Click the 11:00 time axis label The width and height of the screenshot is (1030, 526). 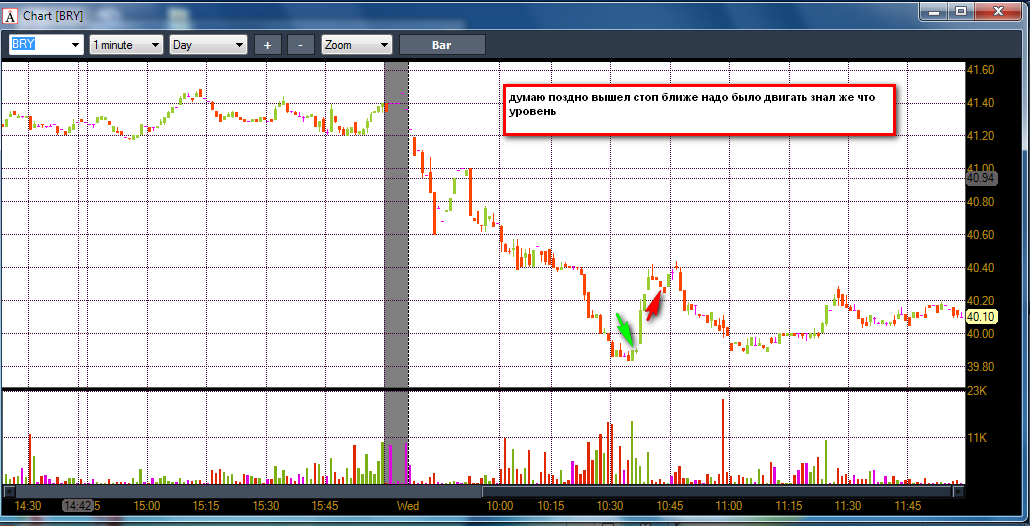[728, 506]
